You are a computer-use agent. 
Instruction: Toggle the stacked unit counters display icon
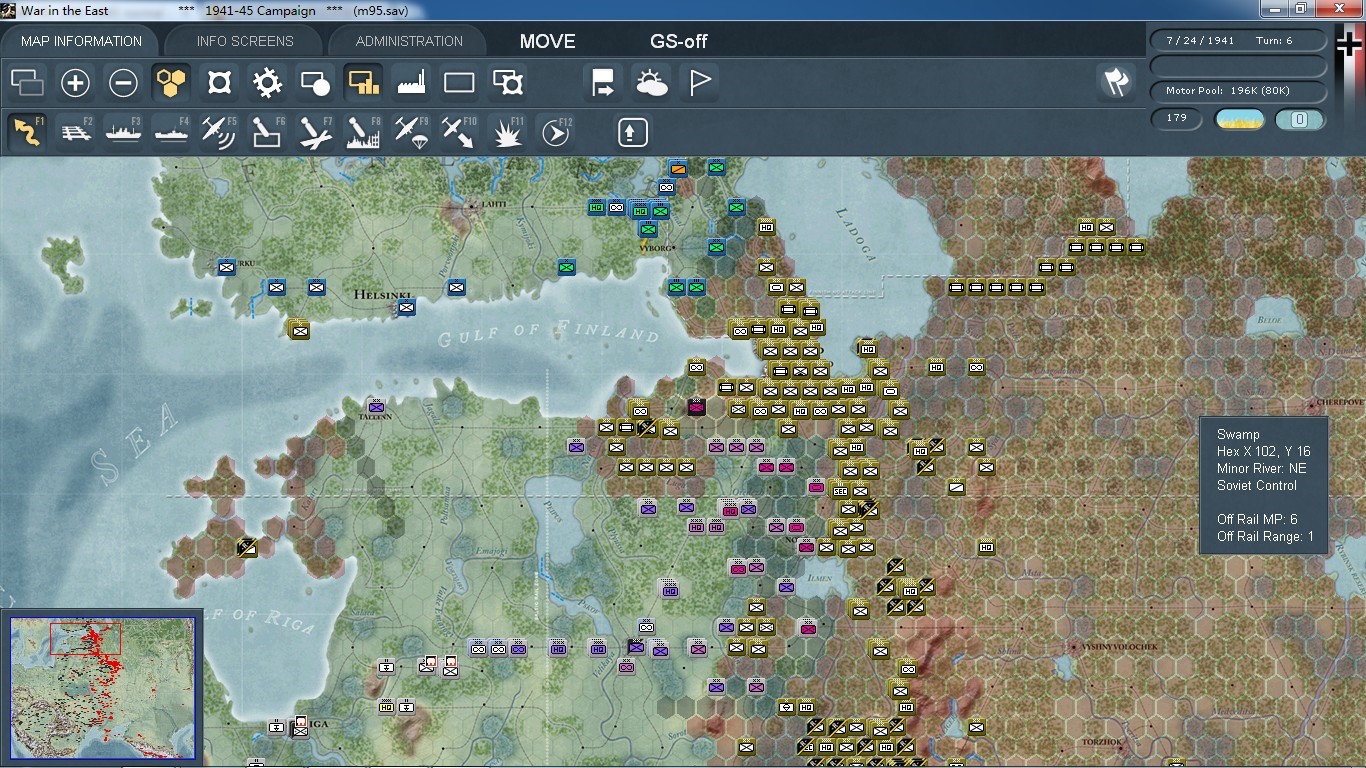coord(27,83)
